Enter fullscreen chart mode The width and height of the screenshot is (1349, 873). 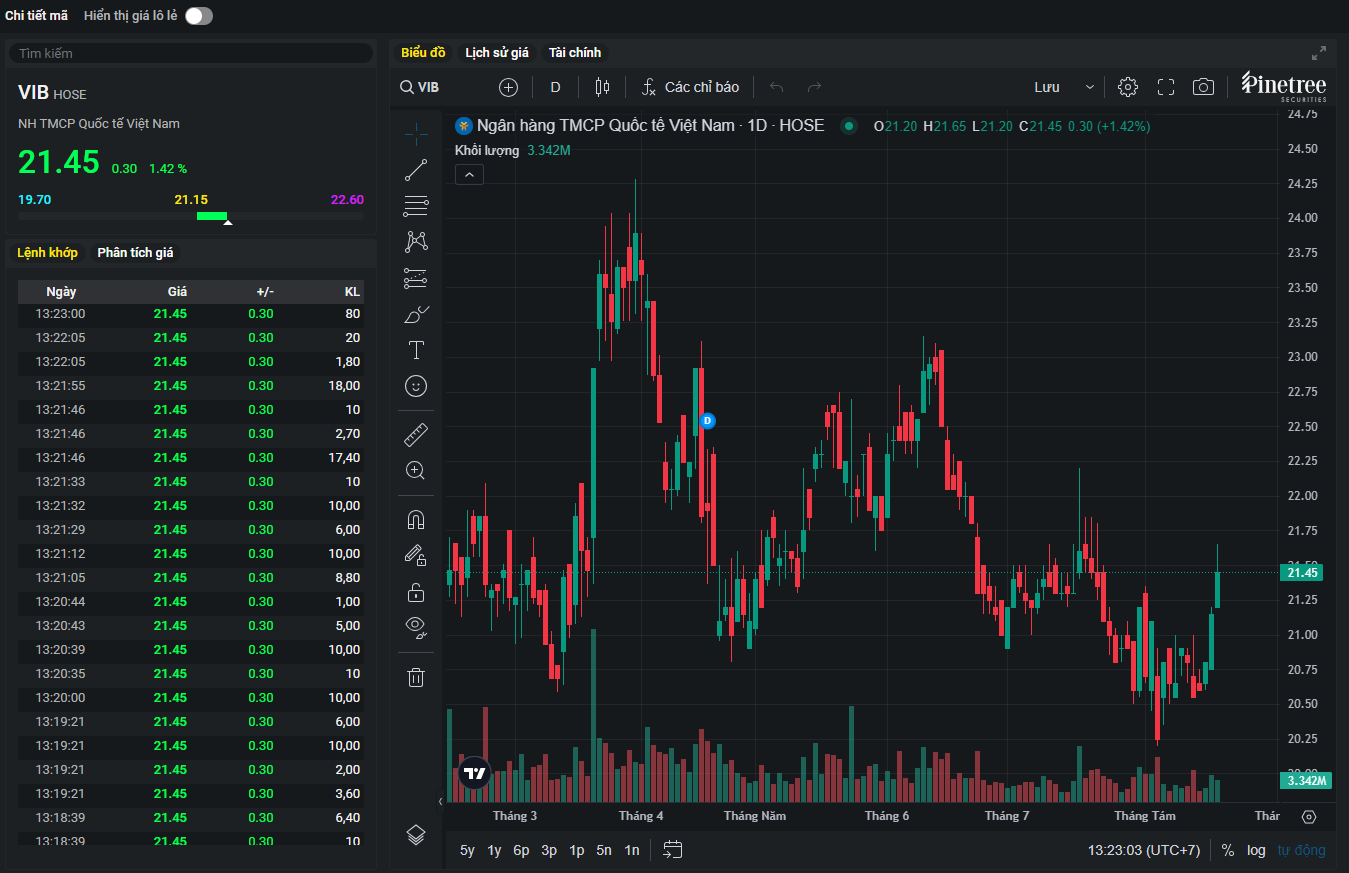(x=1166, y=87)
